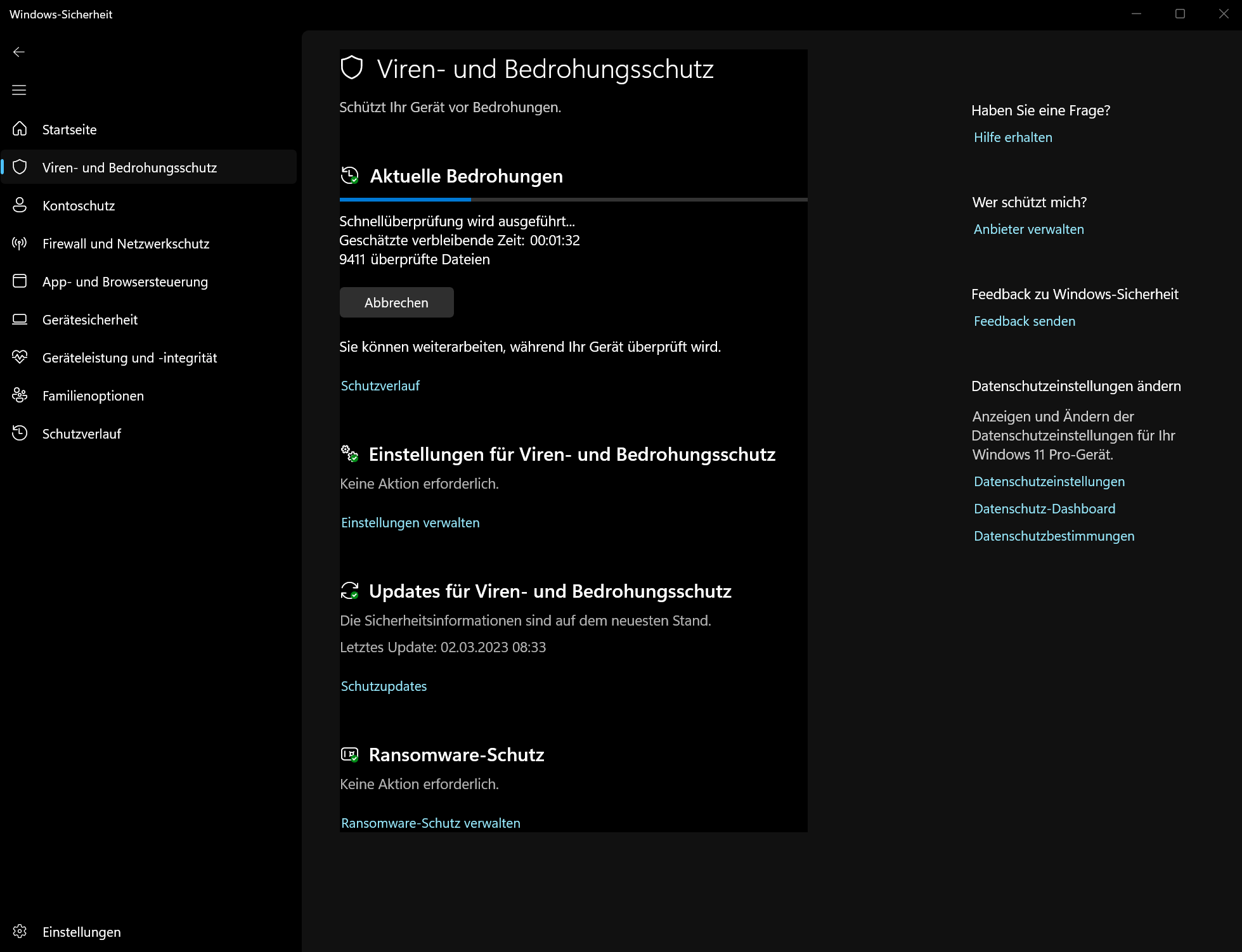Click the App- und Browsersteuerung window icon
The height and width of the screenshot is (952, 1242).
pos(20,281)
